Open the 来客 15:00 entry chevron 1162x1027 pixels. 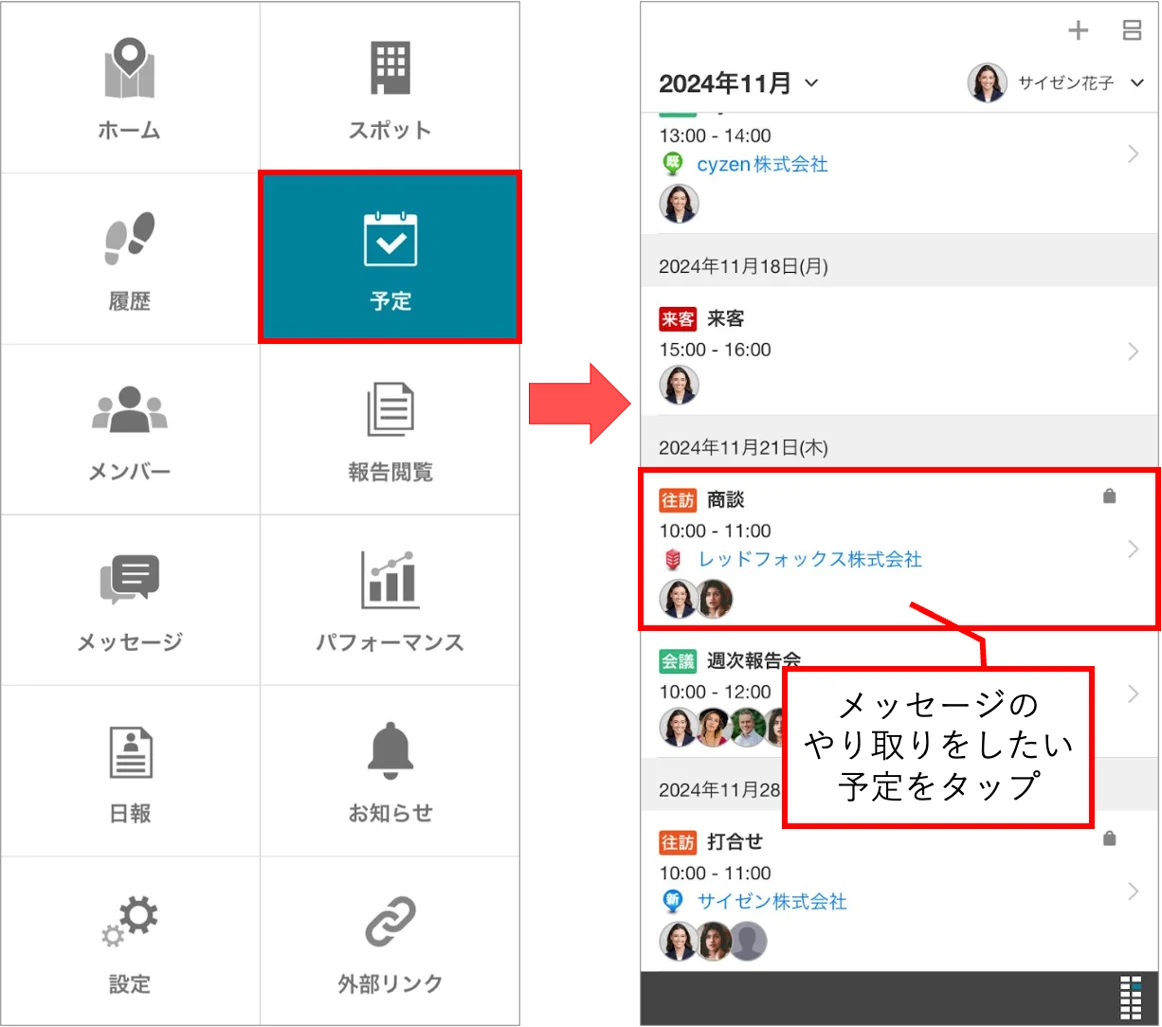(1133, 351)
